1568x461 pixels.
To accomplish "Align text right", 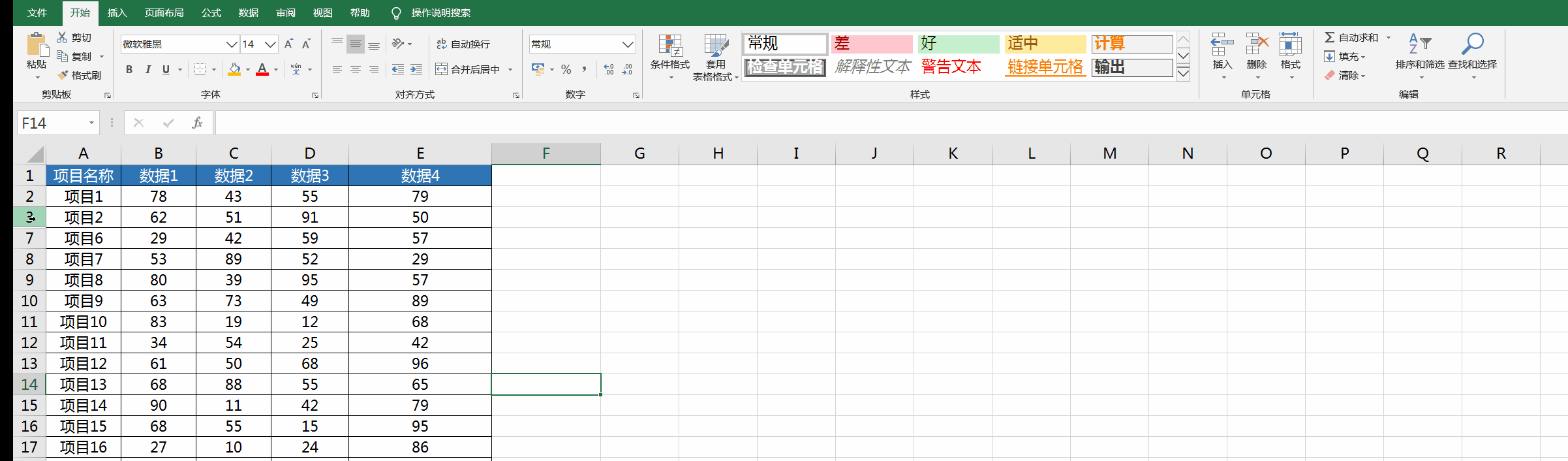I will click(374, 69).
